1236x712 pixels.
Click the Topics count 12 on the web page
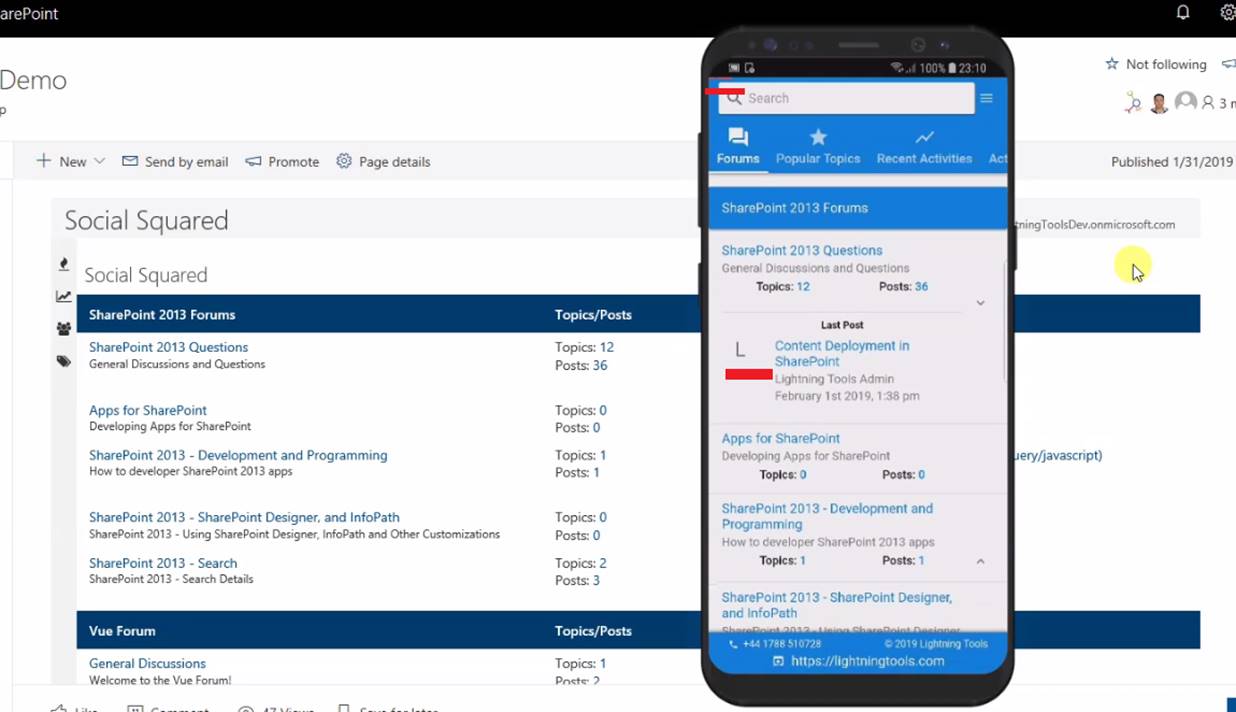click(x=607, y=347)
